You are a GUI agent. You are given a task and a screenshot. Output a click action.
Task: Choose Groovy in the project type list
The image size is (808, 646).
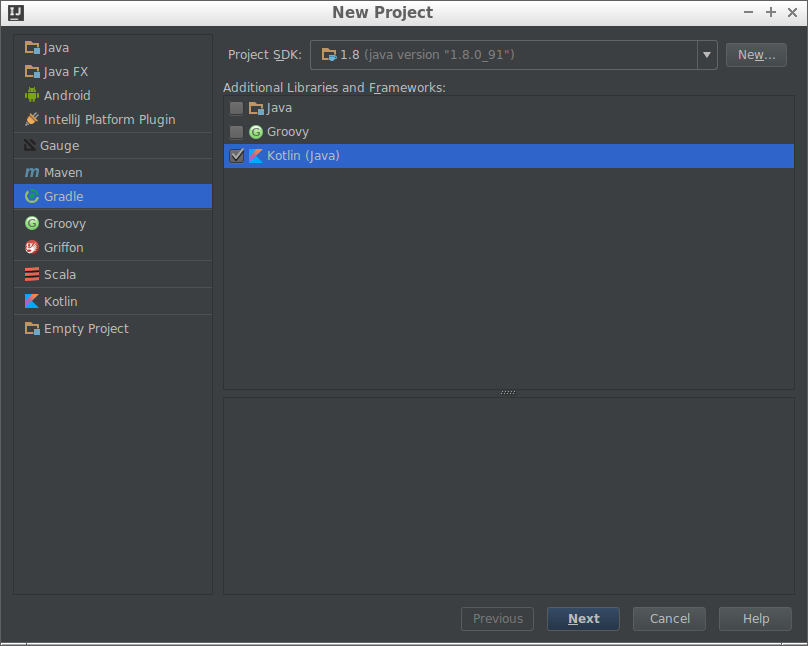click(x=65, y=224)
